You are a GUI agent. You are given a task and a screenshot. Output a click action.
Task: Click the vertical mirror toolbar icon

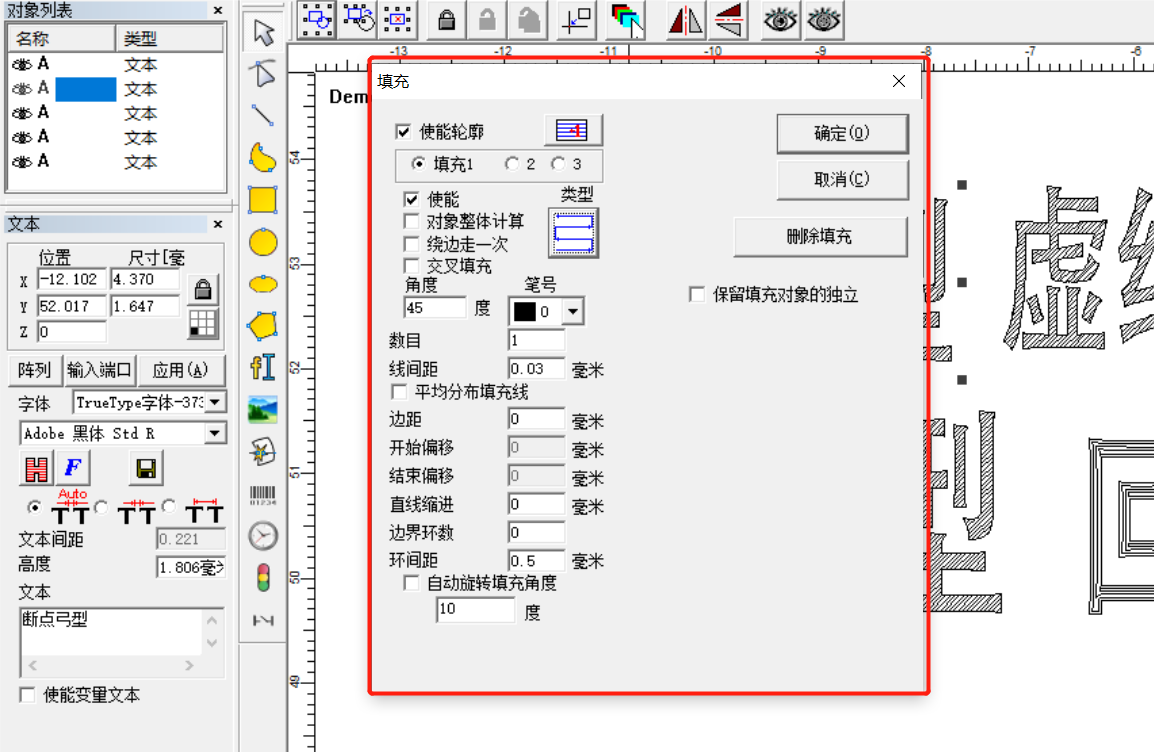(729, 20)
